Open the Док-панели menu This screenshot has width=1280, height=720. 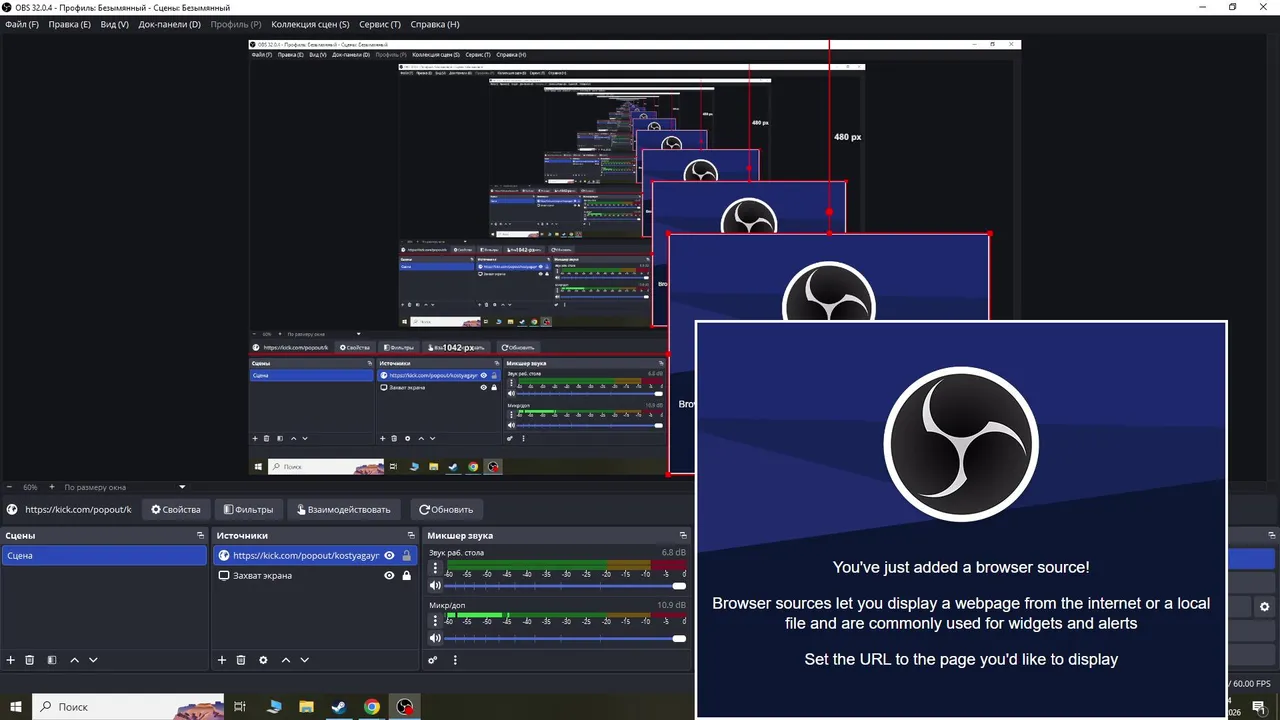[169, 24]
